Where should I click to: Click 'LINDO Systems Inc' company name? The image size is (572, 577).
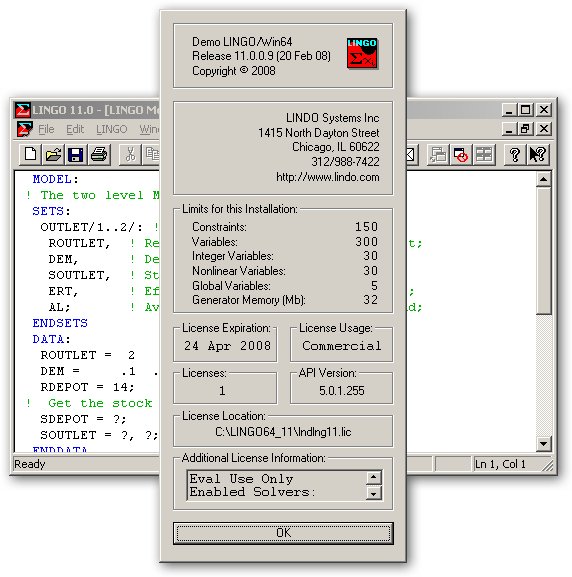[332, 118]
